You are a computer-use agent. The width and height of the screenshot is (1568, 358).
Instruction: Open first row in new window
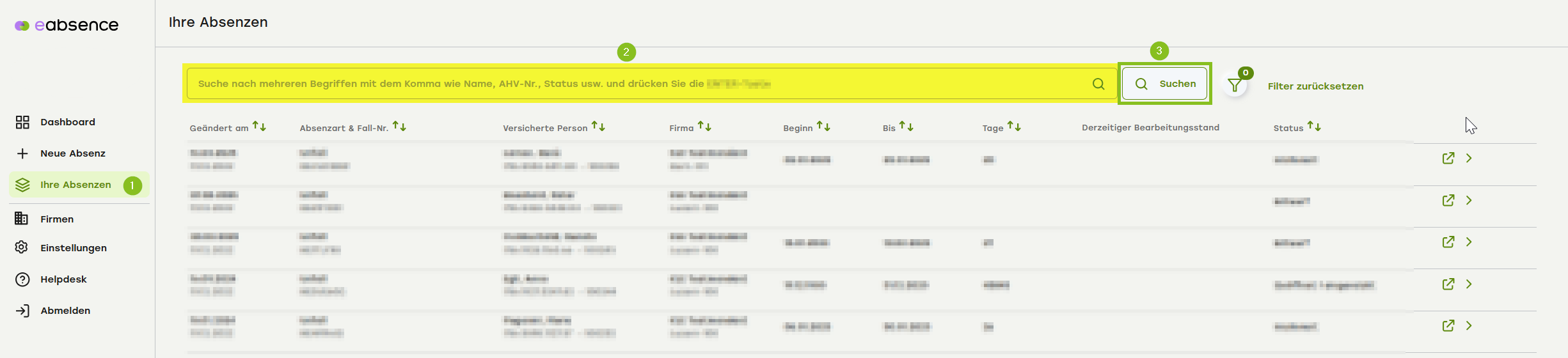(x=1448, y=159)
